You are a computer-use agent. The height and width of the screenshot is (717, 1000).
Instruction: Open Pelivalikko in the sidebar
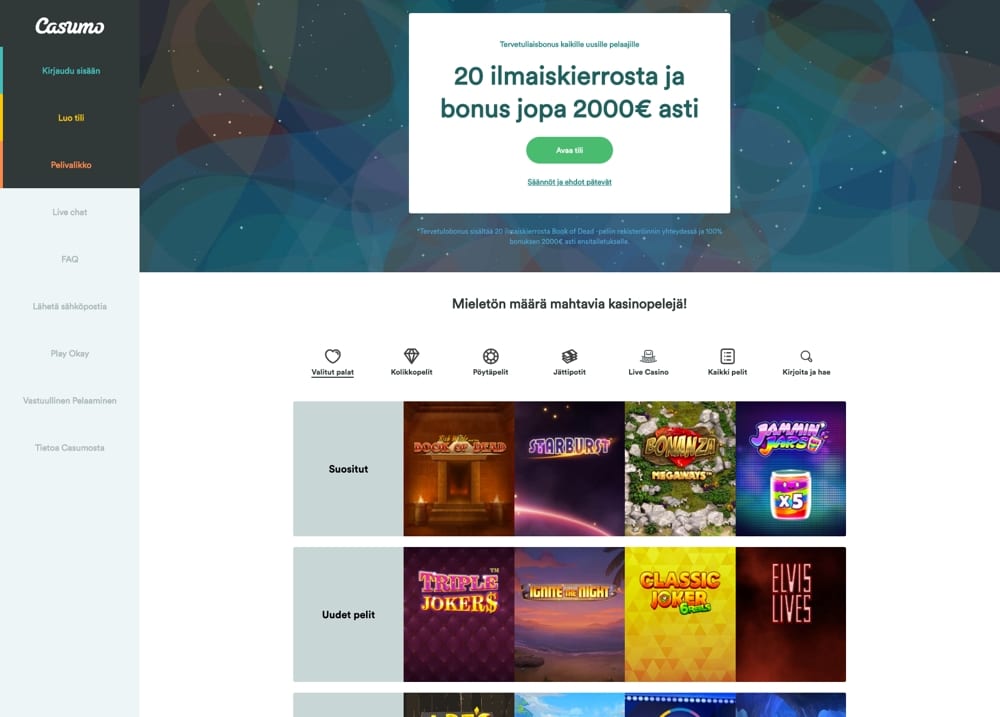(x=71, y=165)
